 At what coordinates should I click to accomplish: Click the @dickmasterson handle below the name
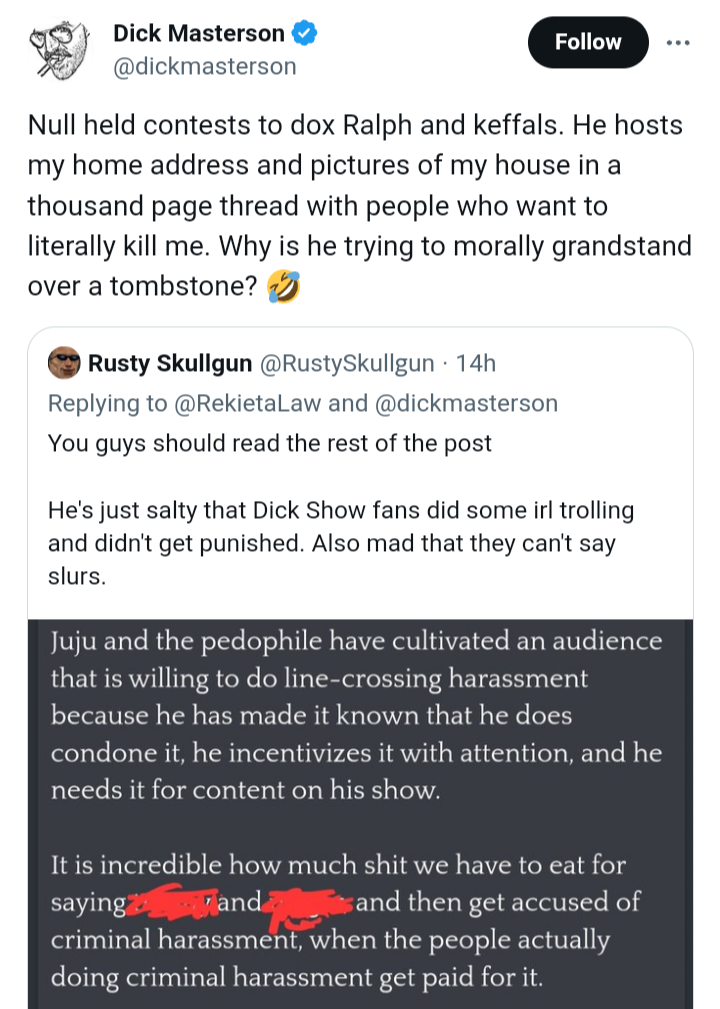[204, 67]
